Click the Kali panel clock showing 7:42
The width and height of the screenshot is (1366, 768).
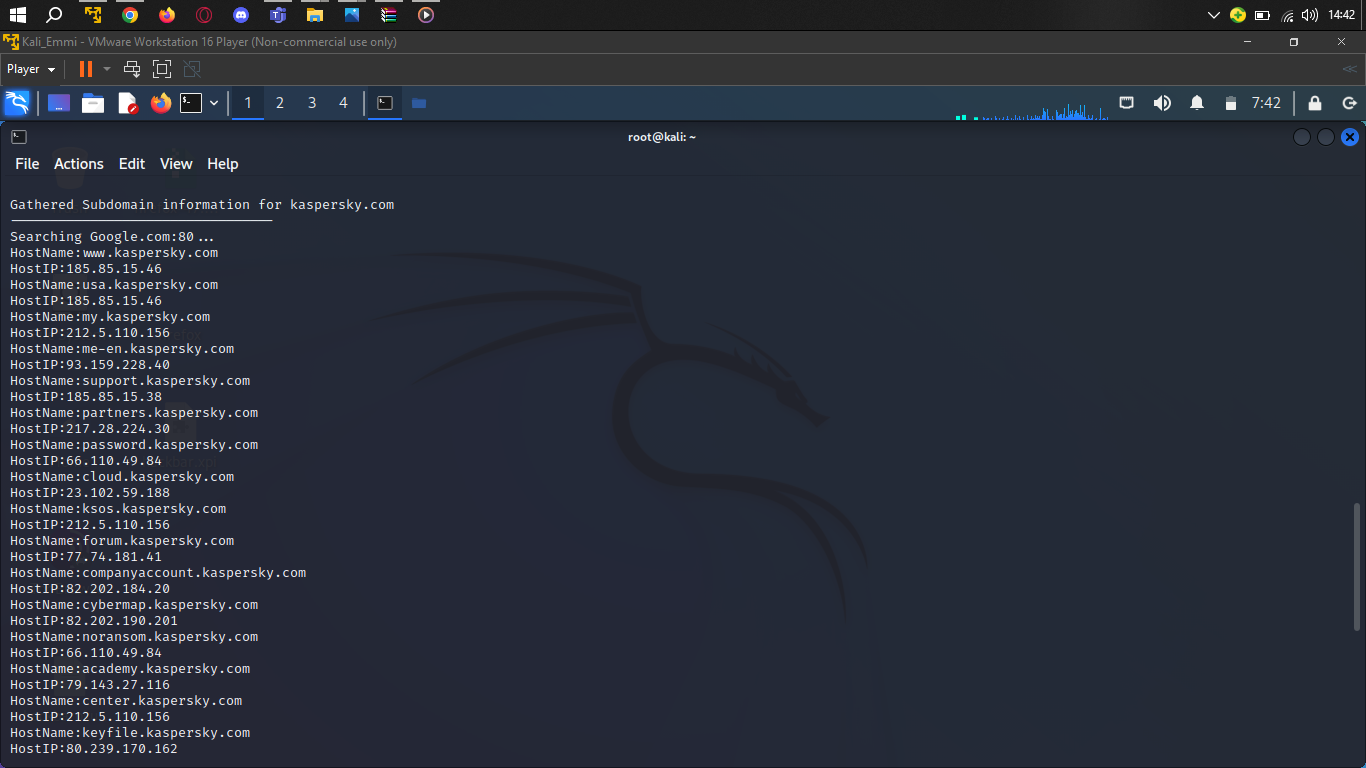(x=1266, y=103)
